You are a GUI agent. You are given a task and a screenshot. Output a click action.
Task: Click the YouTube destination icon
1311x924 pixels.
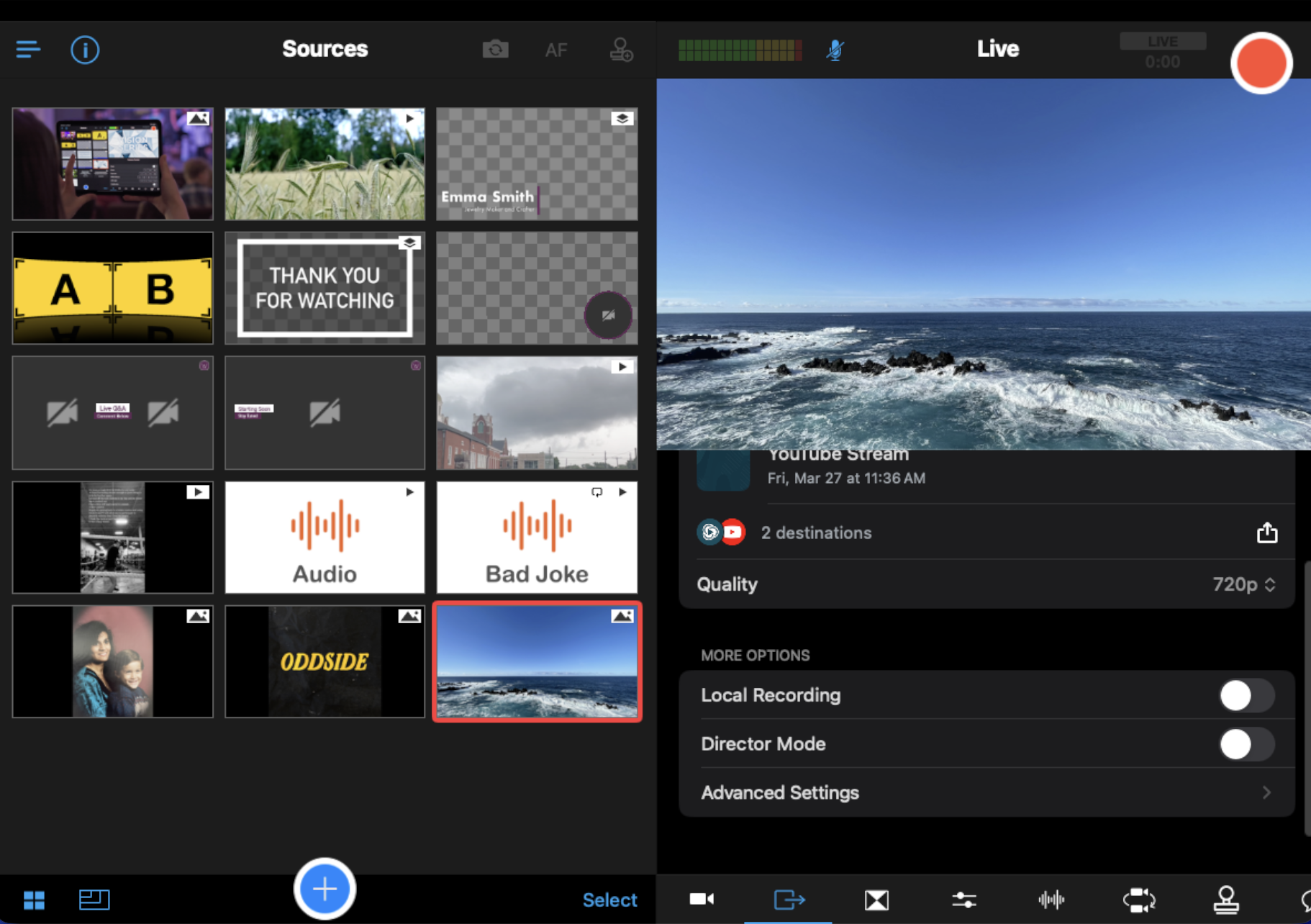click(732, 533)
